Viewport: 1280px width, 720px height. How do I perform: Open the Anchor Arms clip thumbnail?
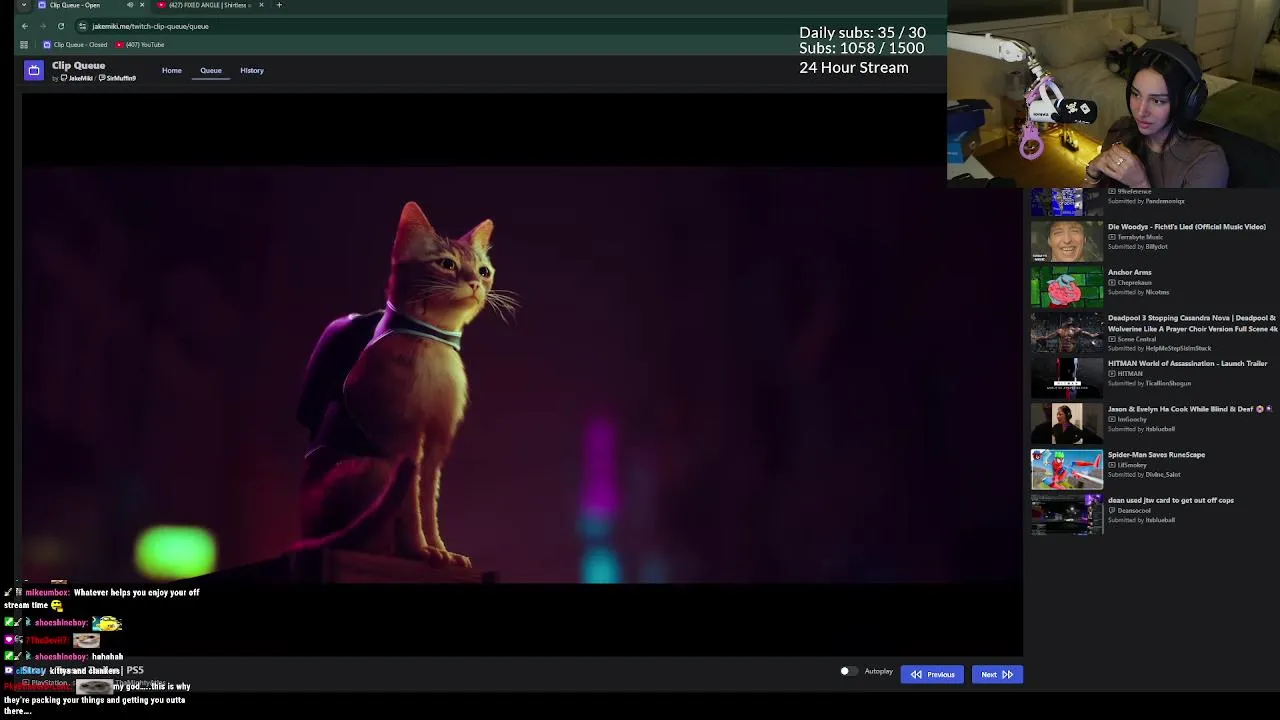pyautogui.click(x=1067, y=288)
